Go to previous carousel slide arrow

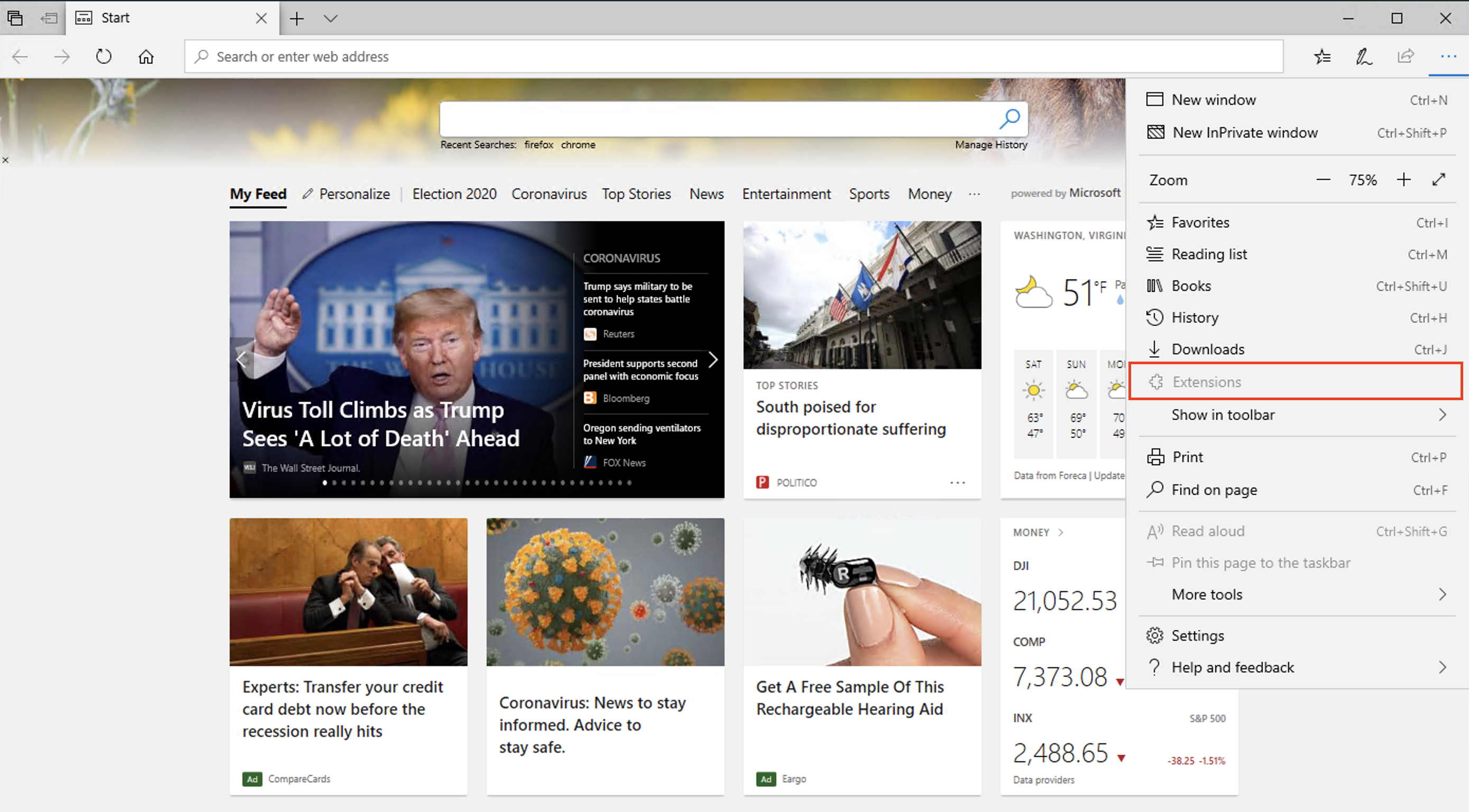[242, 360]
